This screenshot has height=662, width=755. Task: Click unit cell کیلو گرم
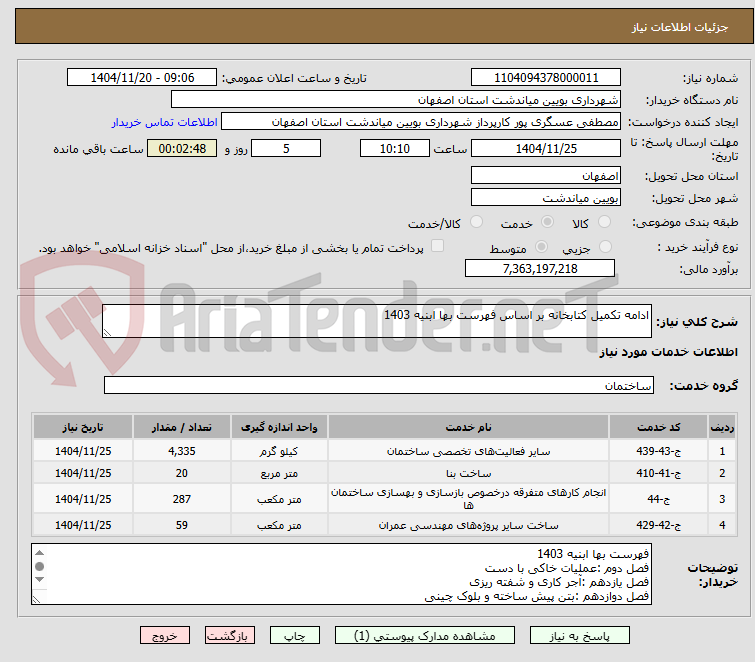(x=279, y=451)
